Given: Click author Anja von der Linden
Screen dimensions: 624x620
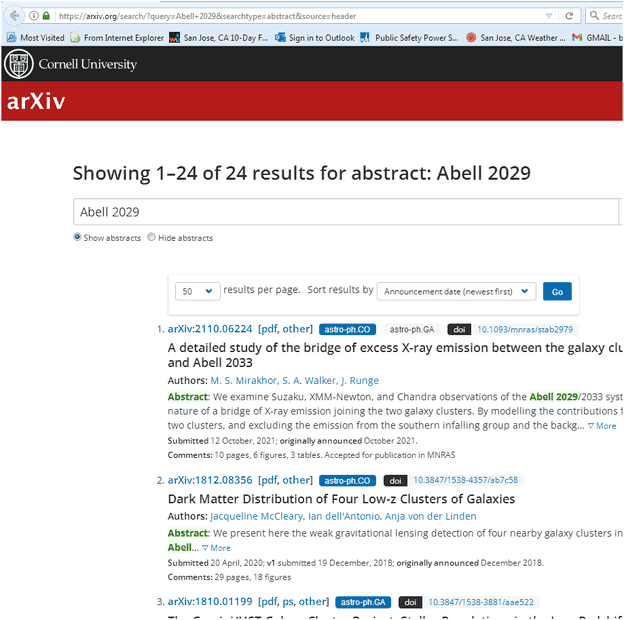Looking at the screenshot, I should [431, 516].
